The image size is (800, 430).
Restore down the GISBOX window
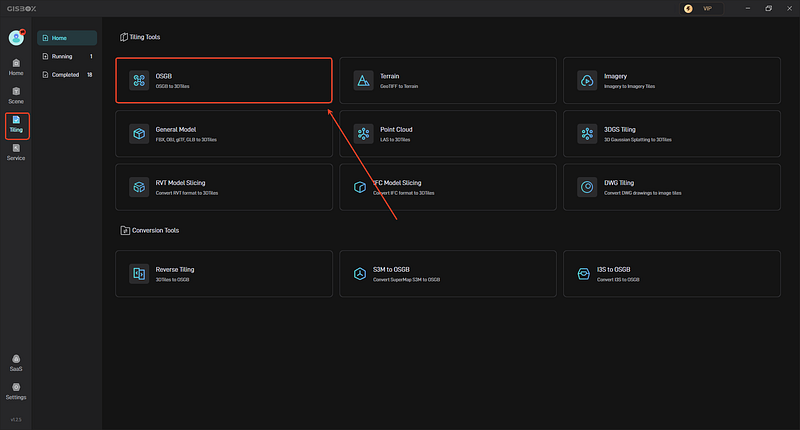click(768, 9)
